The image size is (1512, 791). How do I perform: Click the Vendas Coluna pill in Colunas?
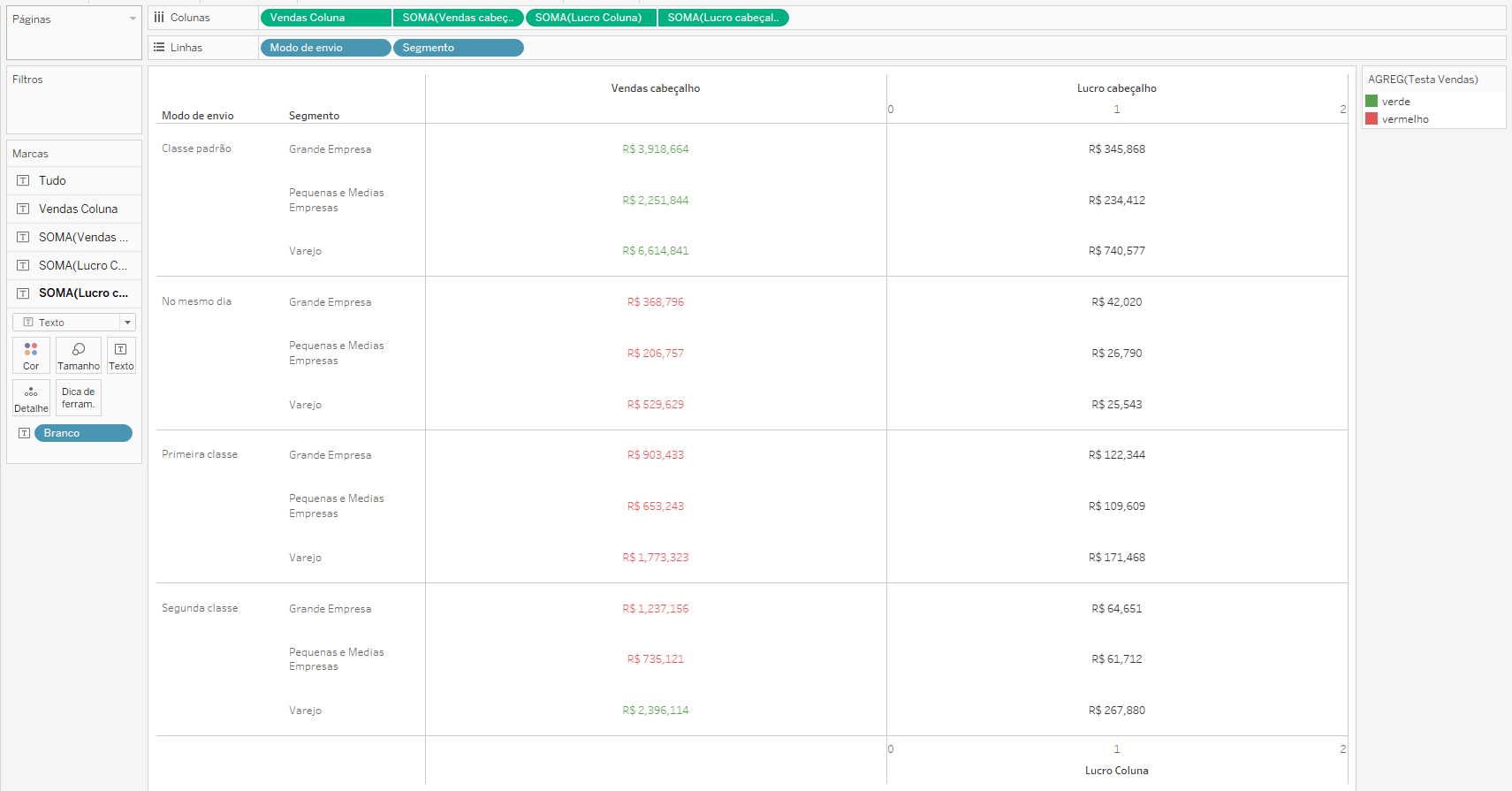tap(326, 18)
